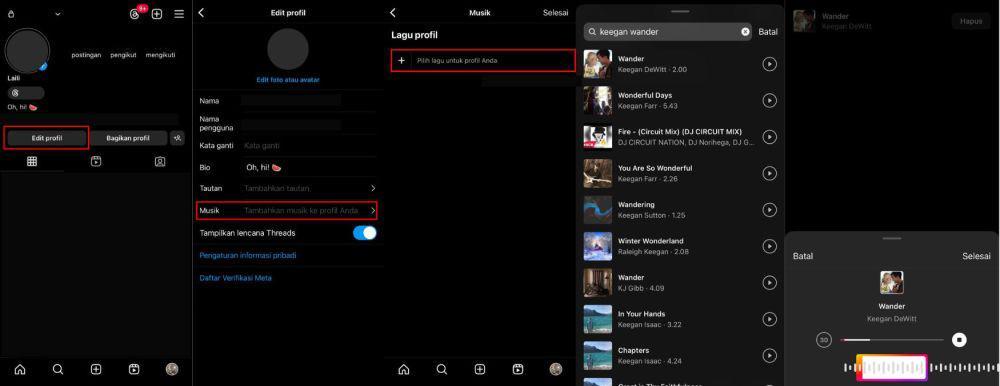
Task: Play preview of Wandering by Keegan Sutton
Action: click(770, 209)
